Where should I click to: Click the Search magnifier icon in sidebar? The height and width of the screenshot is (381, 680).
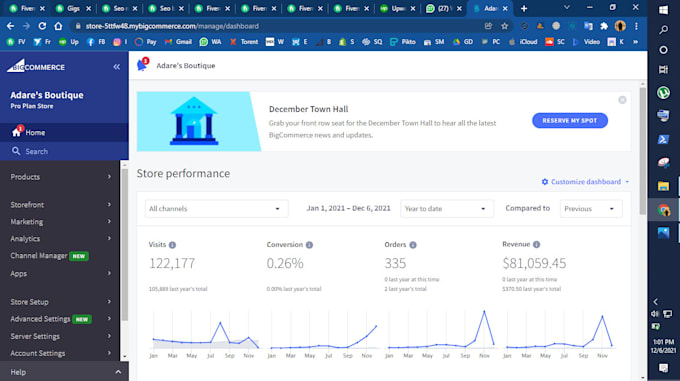click(x=16, y=151)
